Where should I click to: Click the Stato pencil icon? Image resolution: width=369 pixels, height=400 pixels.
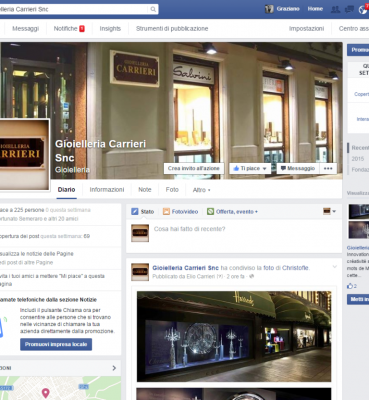[135, 211]
